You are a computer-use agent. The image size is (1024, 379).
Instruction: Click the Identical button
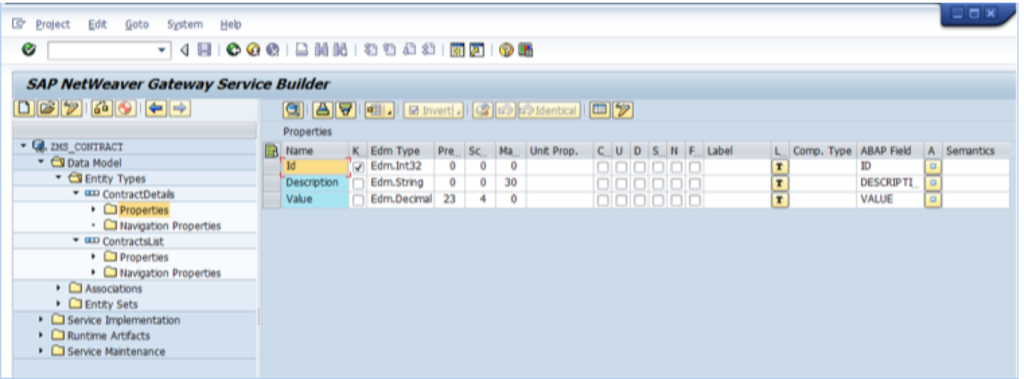click(x=549, y=110)
